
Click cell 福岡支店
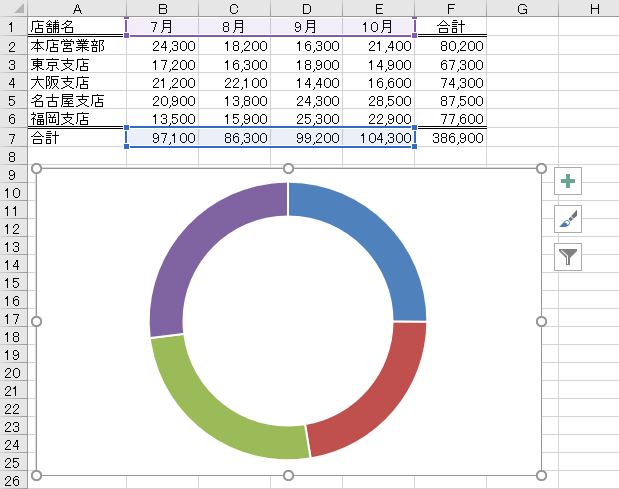pyautogui.click(x=77, y=118)
